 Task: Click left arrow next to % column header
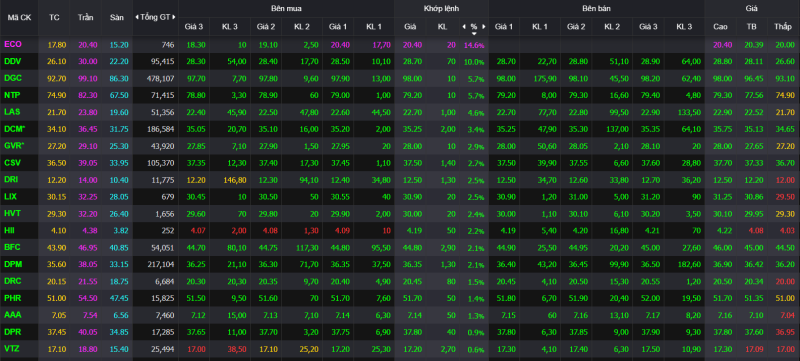[x=464, y=27]
